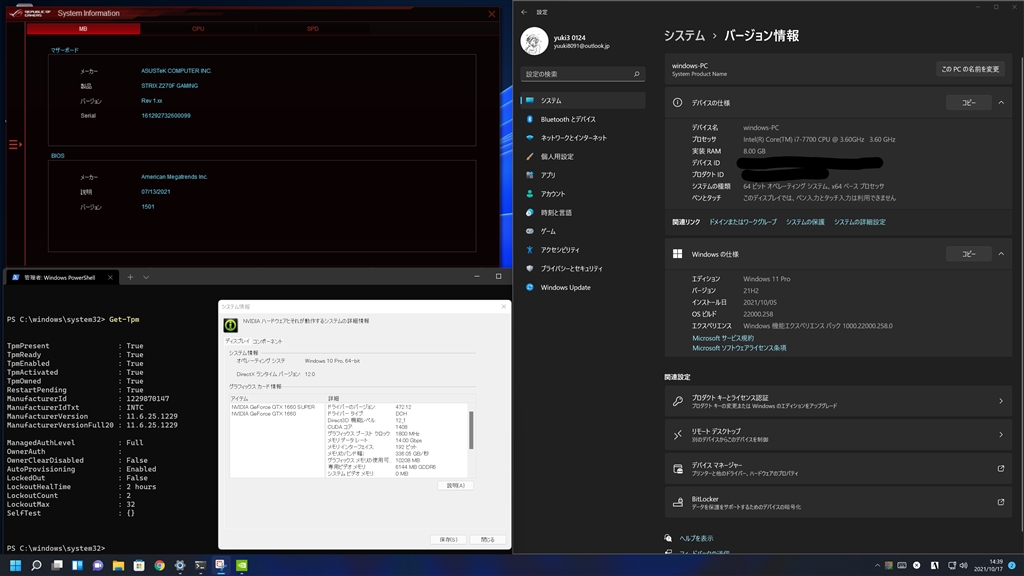Open the Bluetooth とデバイス settings page

(x=567, y=119)
